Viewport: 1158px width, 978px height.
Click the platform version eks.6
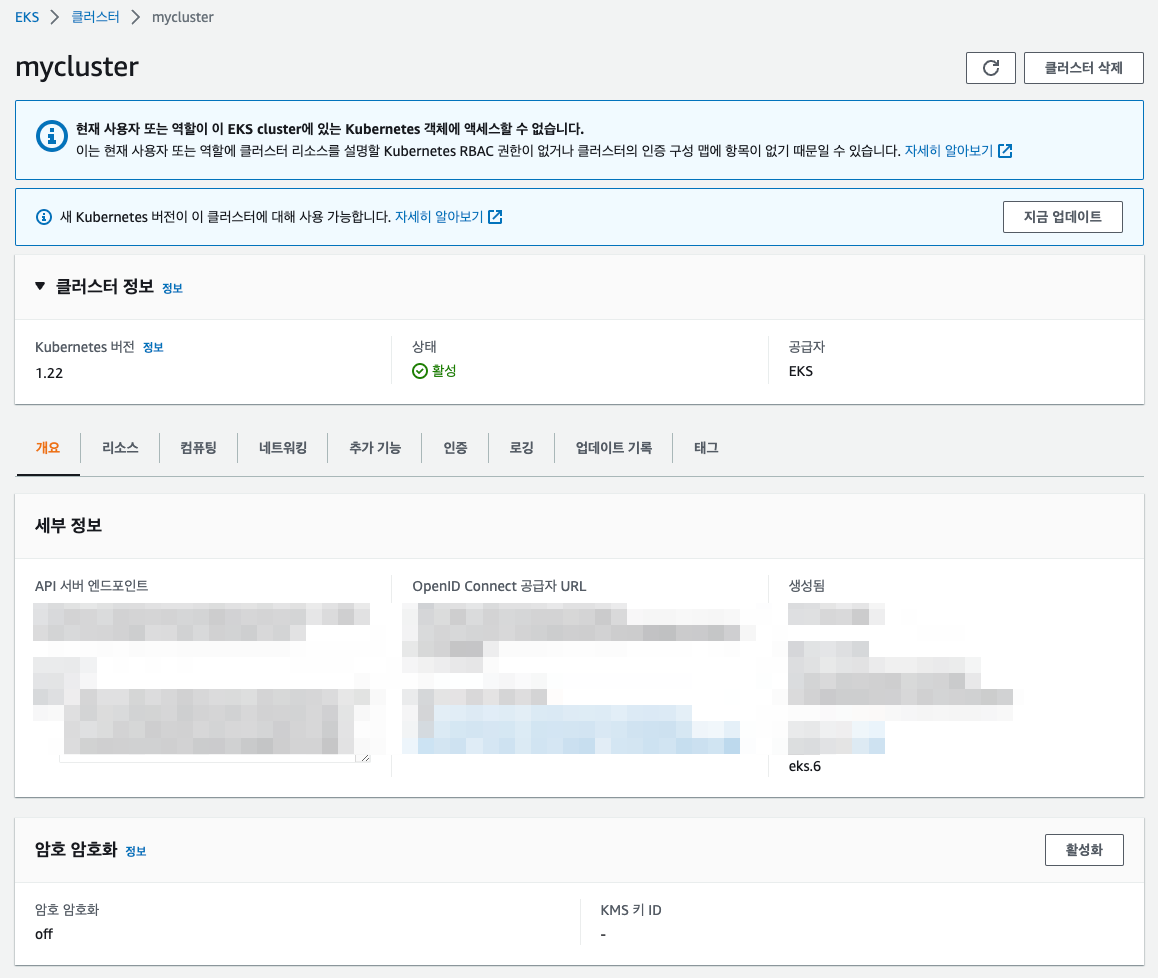(x=805, y=767)
